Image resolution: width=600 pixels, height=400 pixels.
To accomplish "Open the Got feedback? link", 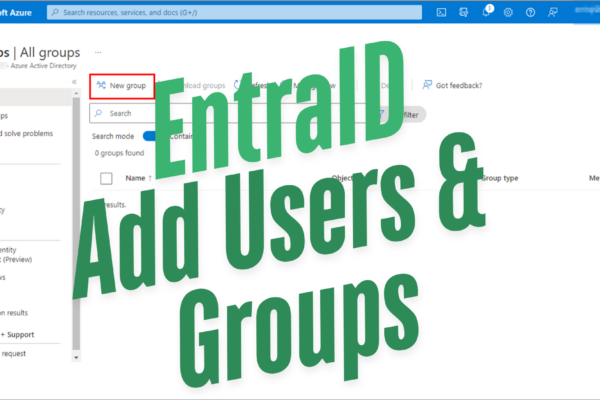I will pyautogui.click(x=452, y=85).
